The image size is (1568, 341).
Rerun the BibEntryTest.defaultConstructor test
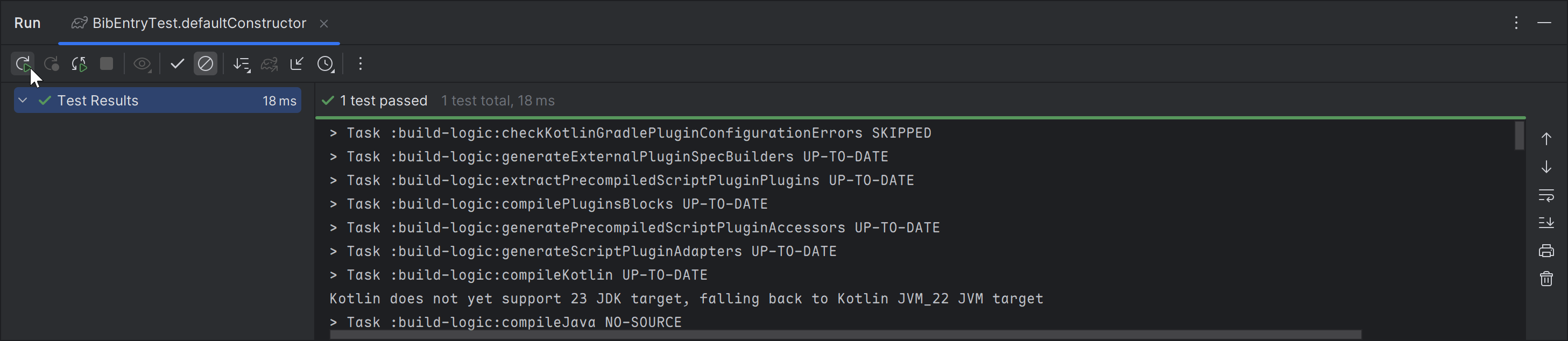point(23,64)
